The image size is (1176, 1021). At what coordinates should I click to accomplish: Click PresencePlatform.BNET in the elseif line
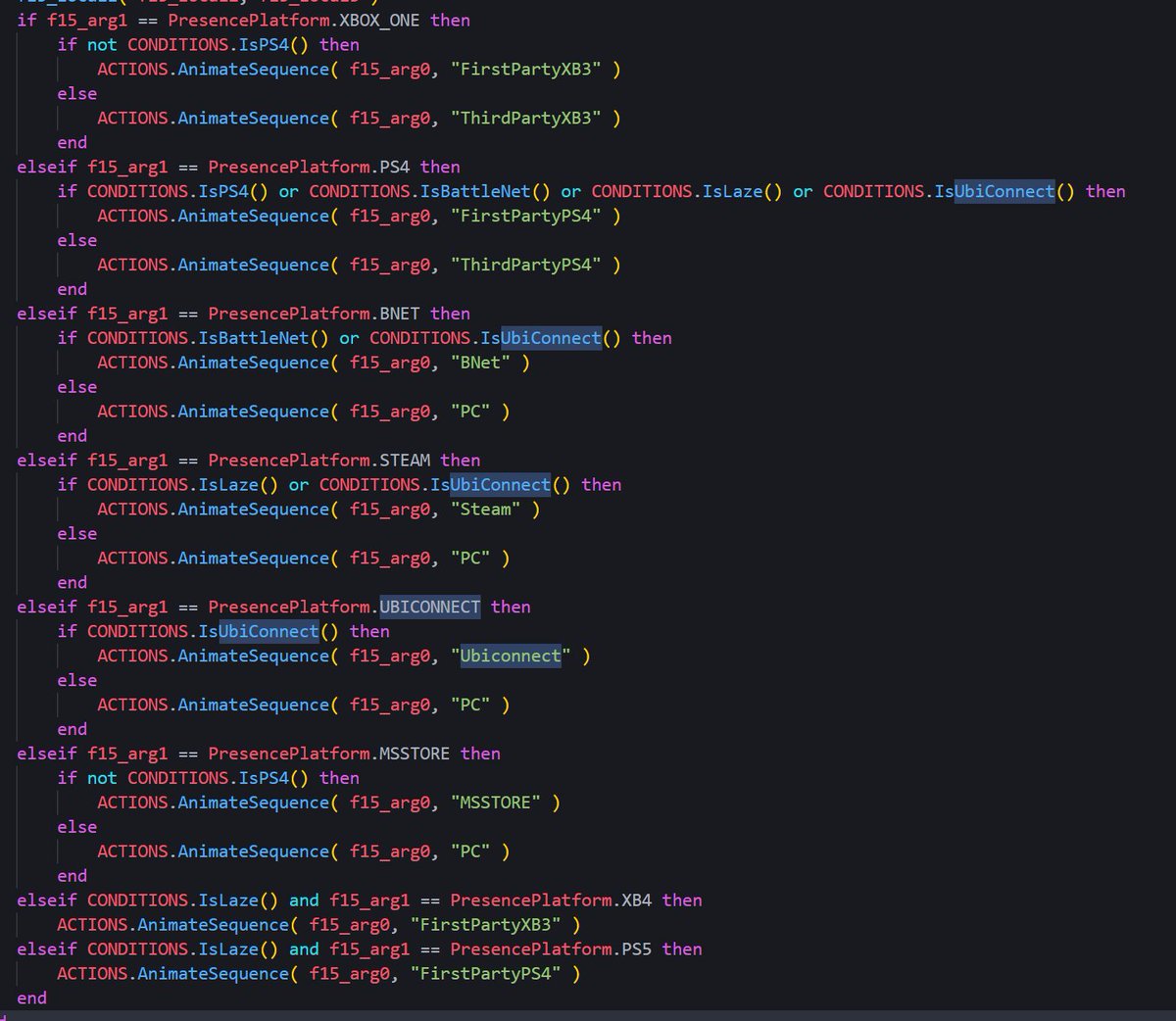(314, 314)
